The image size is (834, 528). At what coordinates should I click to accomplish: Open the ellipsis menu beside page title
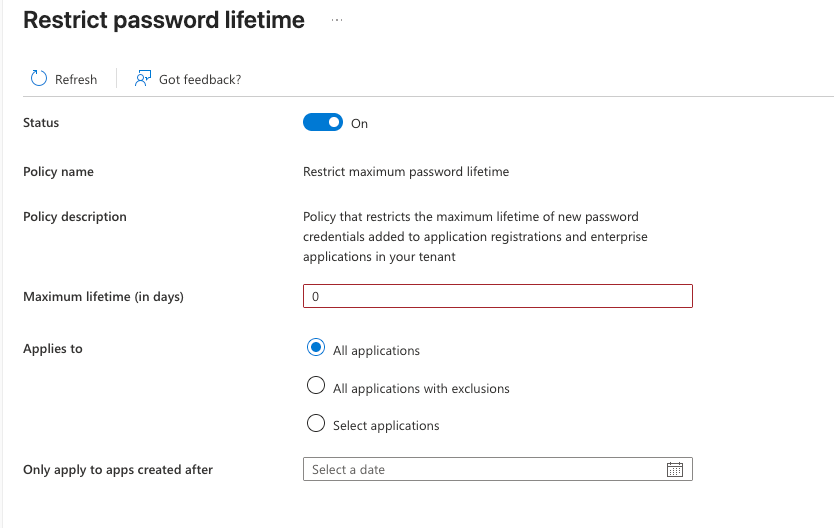click(337, 20)
